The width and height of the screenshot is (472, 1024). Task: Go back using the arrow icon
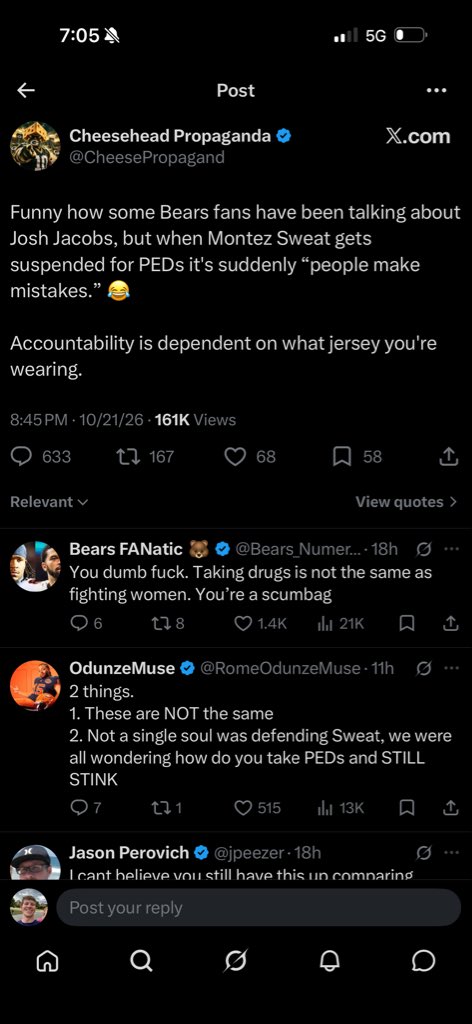25,90
